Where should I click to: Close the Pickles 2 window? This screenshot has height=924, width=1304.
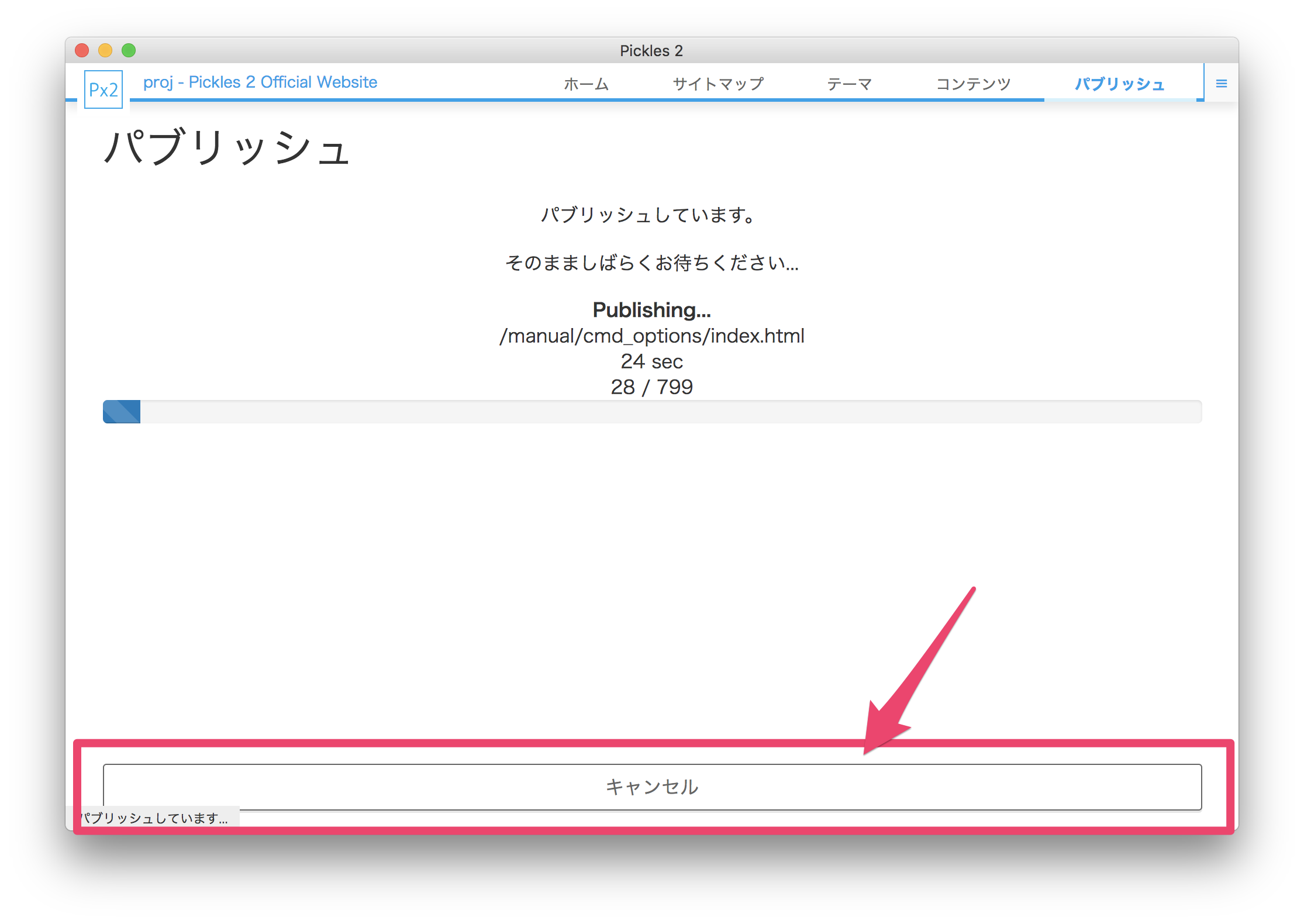pos(82,50)
